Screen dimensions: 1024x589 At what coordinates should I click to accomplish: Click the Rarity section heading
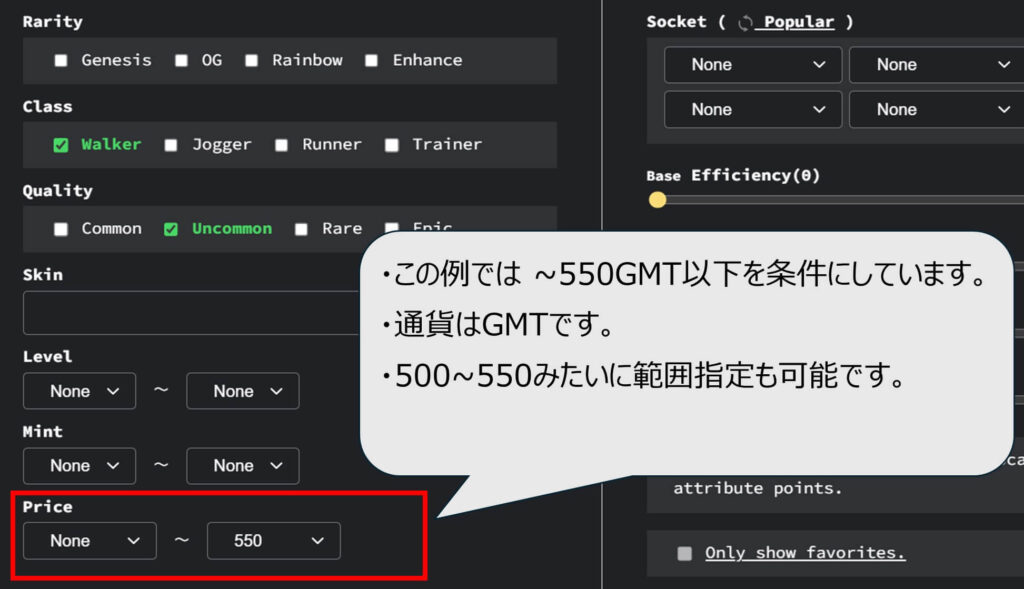tap(53, 22)
